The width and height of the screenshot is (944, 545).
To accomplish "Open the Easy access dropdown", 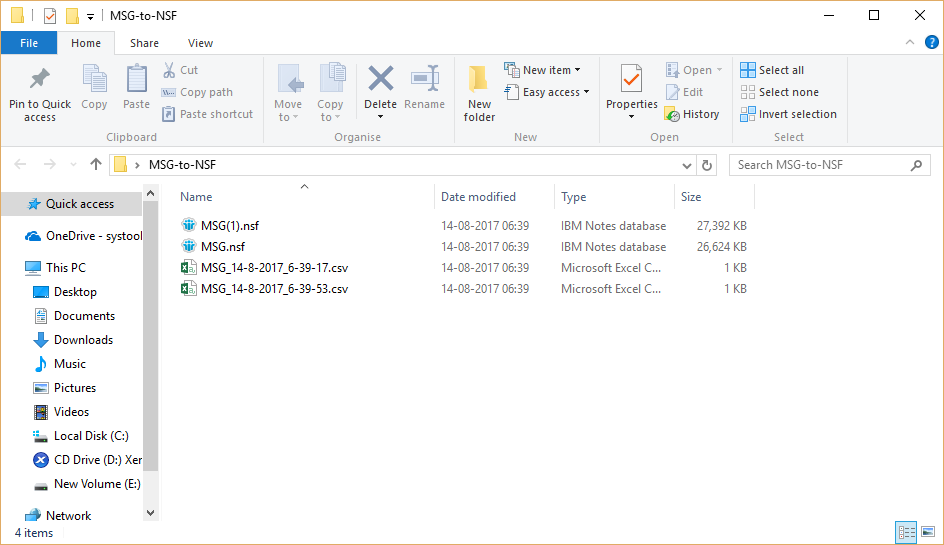I will coord(547,92).
